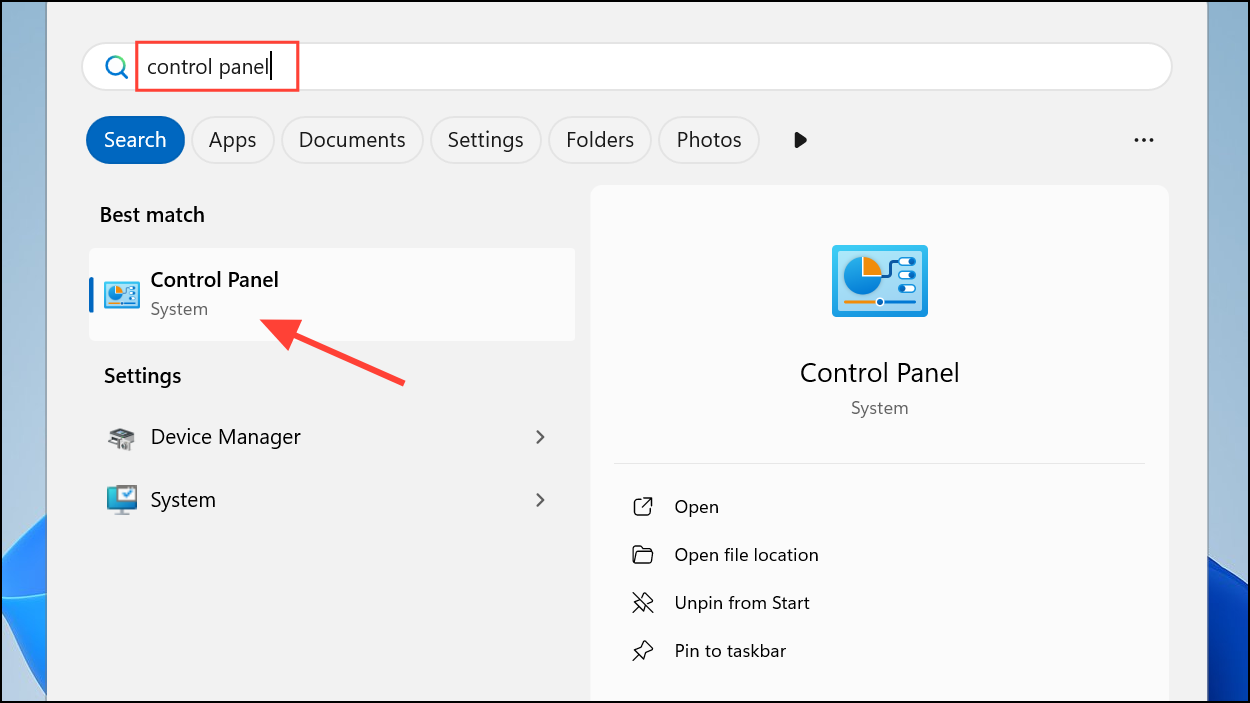Screen dimensions: 1250x703
Task: Open the three-dot more options menu
Action: click(1144, 140)
